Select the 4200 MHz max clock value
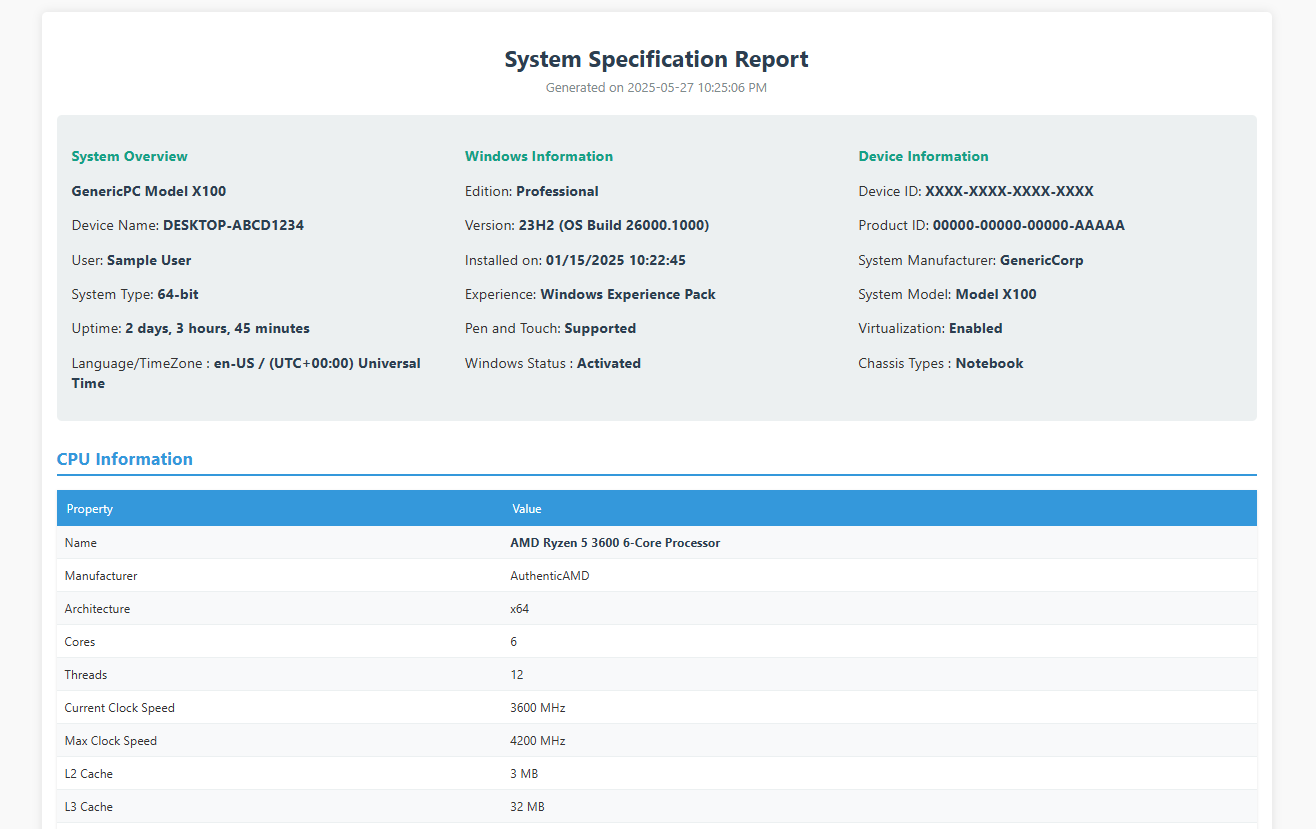1316x829 pixels. [x=538, y=741]
